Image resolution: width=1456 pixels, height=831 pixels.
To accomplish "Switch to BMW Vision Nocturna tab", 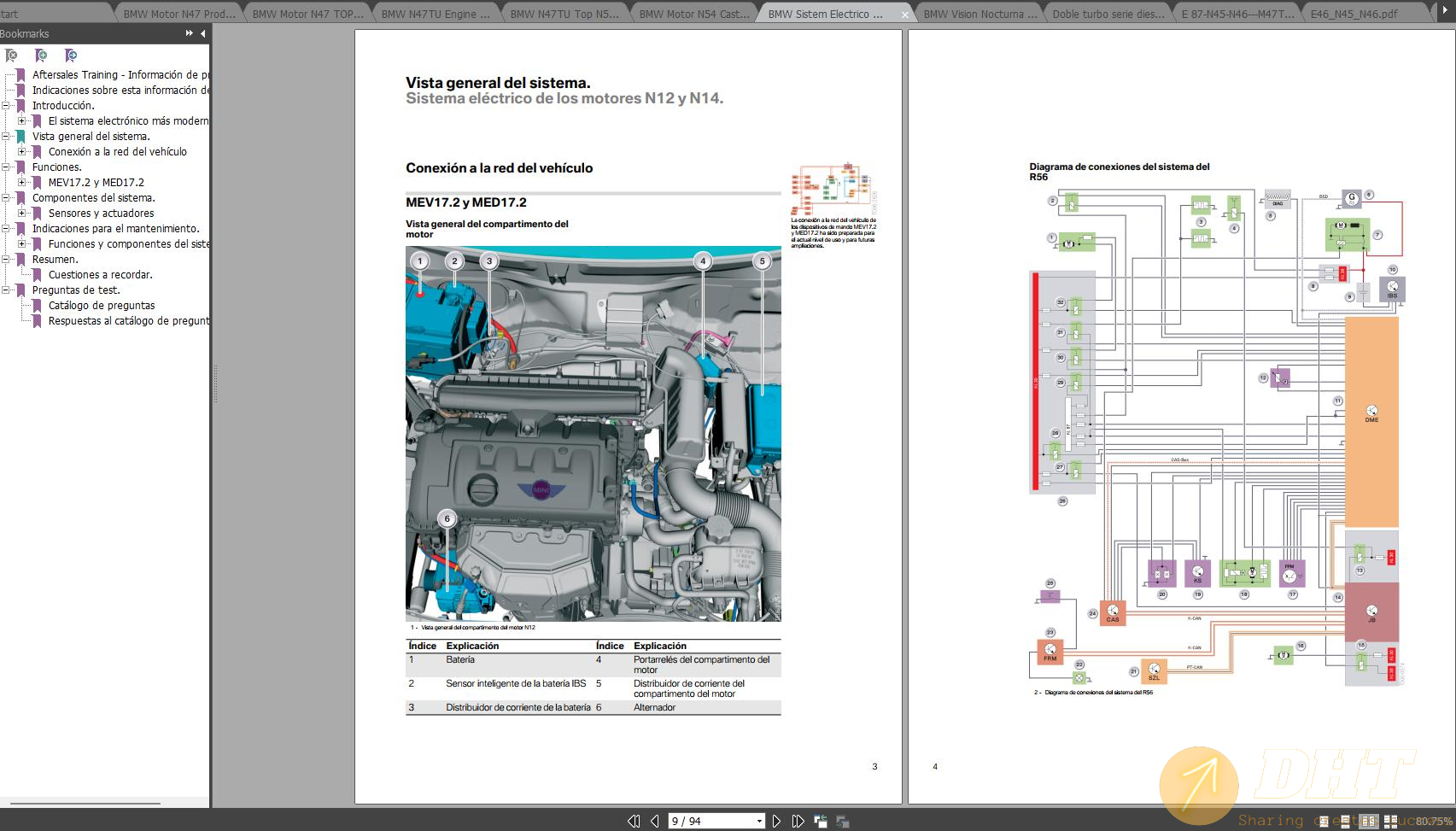I will 979,14.
